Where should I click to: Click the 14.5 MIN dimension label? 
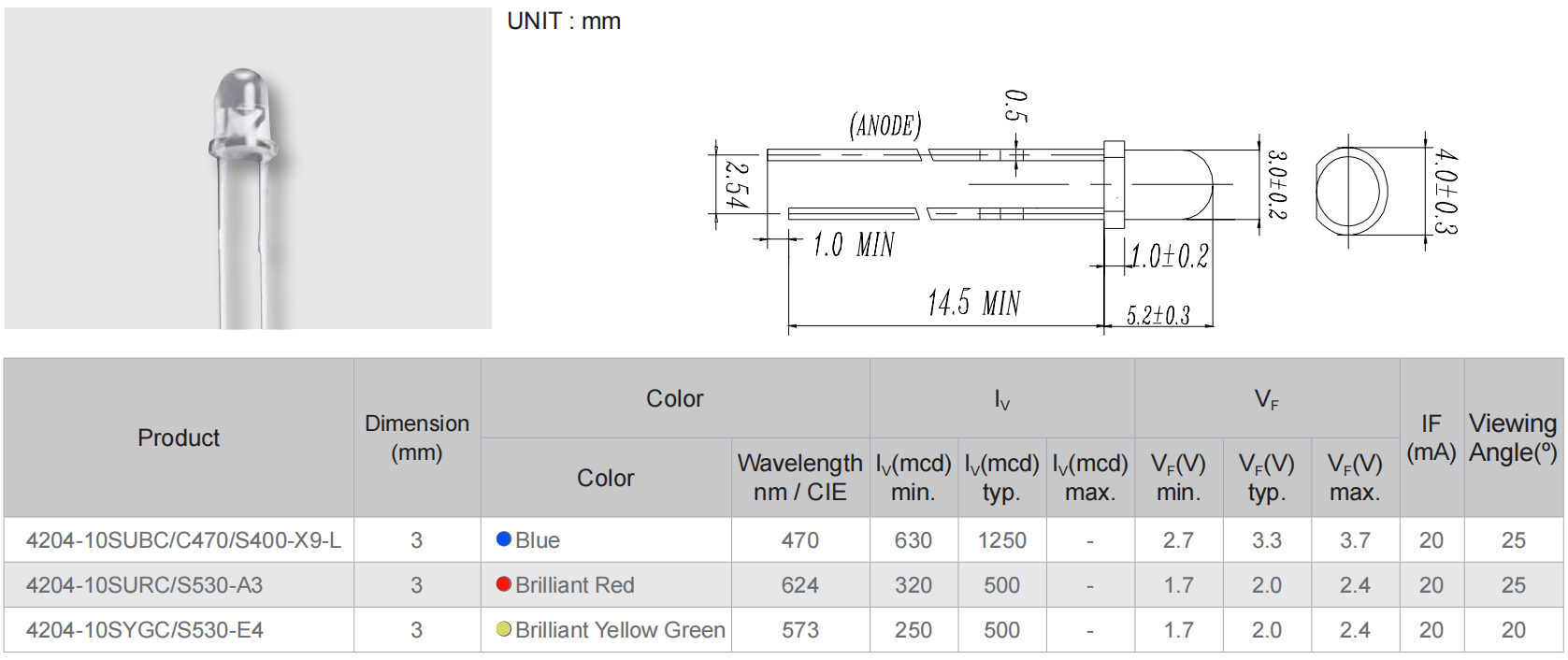click(973, 303)
